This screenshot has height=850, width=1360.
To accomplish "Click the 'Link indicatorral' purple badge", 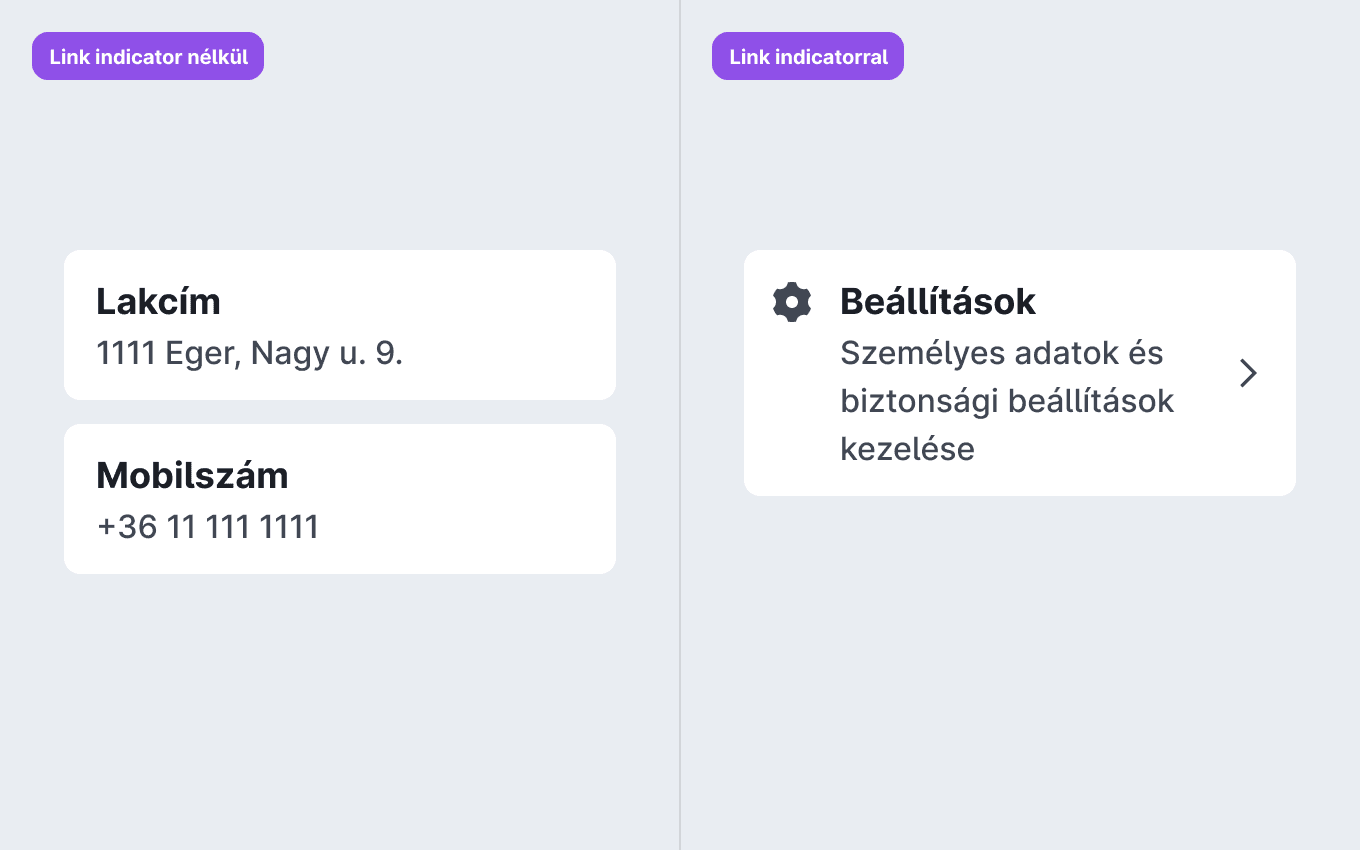I will [x=808, y=56].
